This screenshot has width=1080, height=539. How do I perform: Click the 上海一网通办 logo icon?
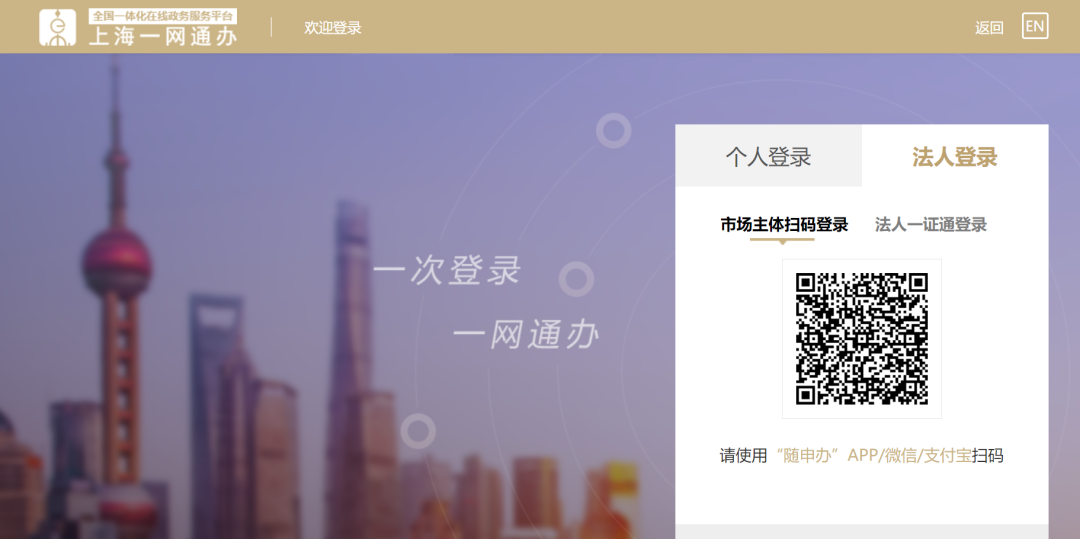pos(58,28)
